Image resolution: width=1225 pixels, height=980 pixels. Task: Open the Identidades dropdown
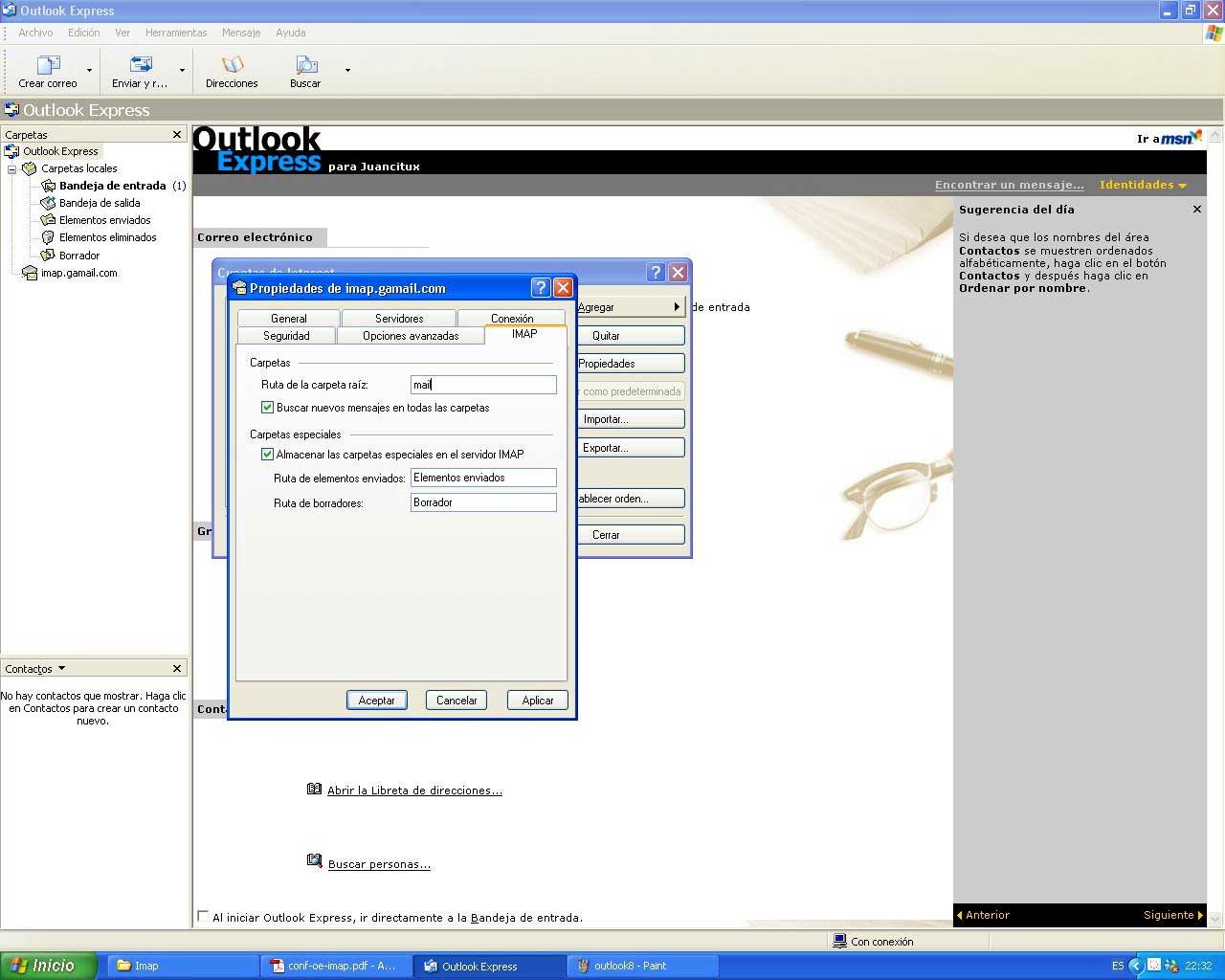(x=1143, y=185)
